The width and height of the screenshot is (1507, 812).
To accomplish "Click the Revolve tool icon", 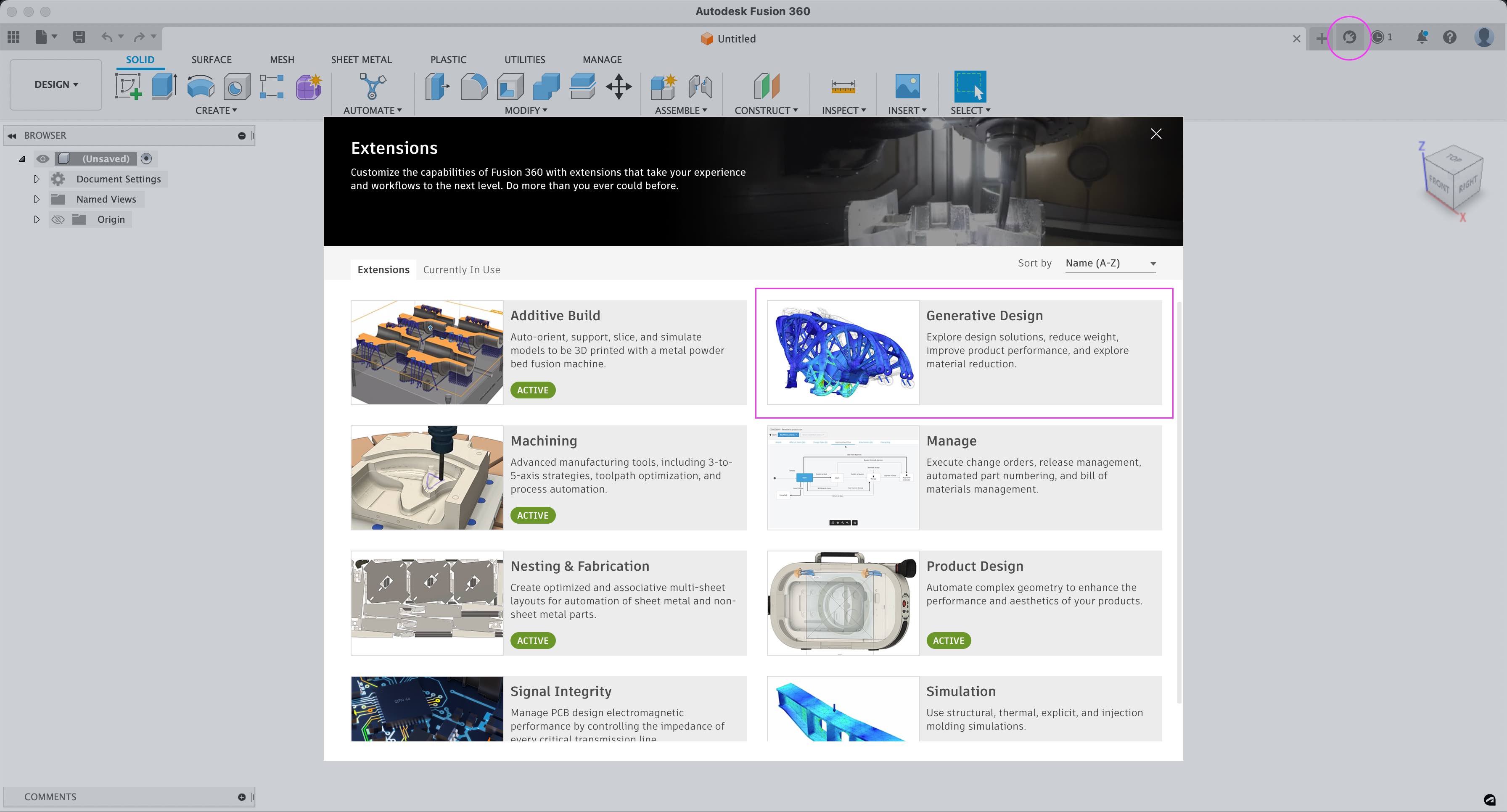I will click(200, 87).
